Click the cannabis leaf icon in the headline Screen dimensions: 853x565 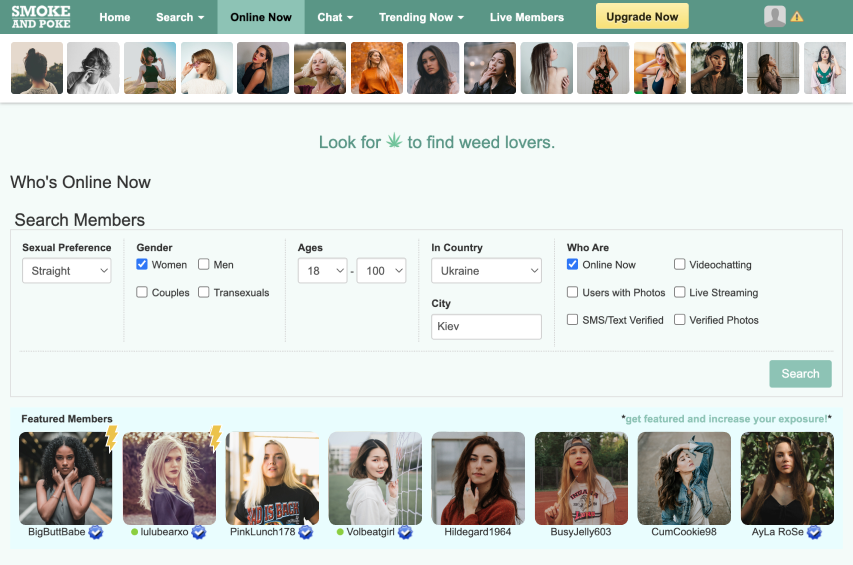click(x=394, y=141)
